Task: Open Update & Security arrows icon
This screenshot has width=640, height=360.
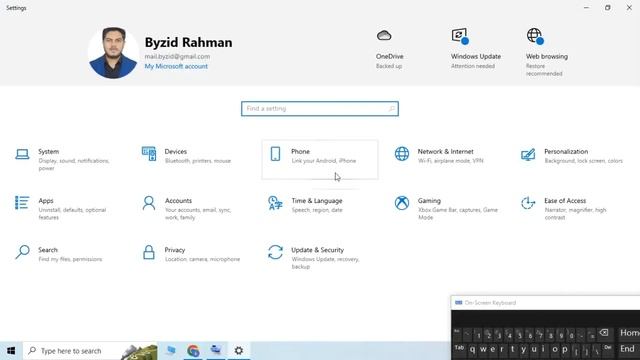Action: [x=275, y=252]
